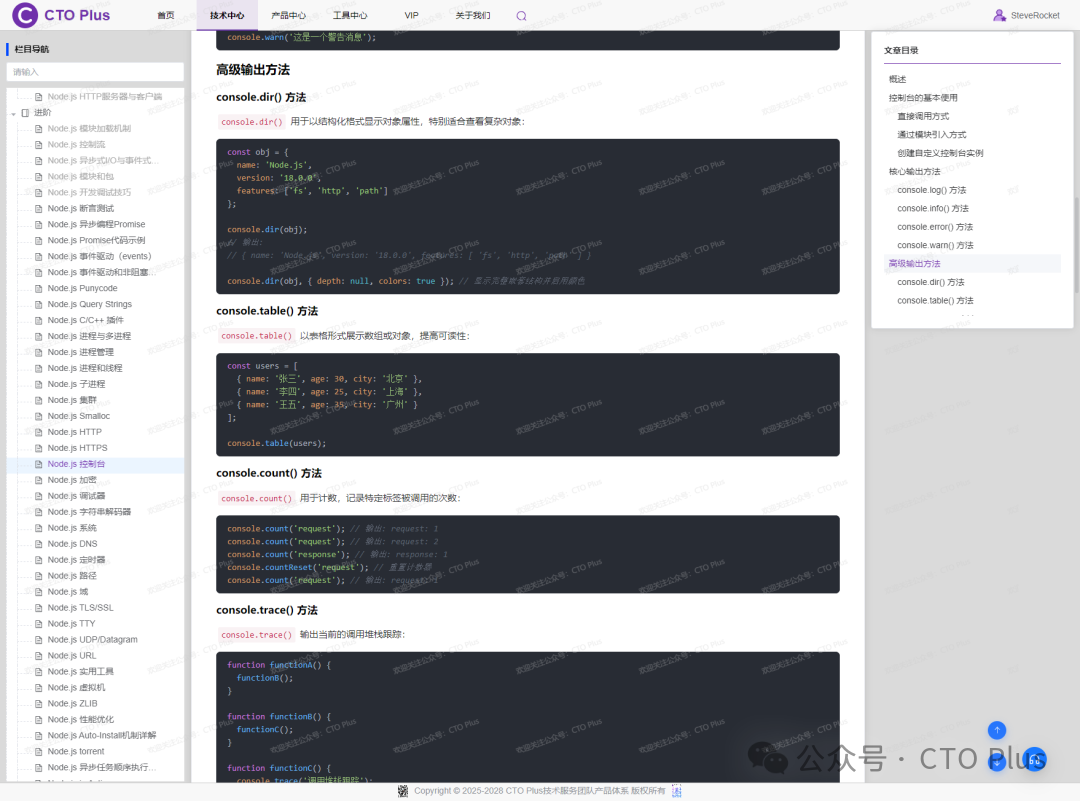Open Node.js torrent article

tap(76, 751)
